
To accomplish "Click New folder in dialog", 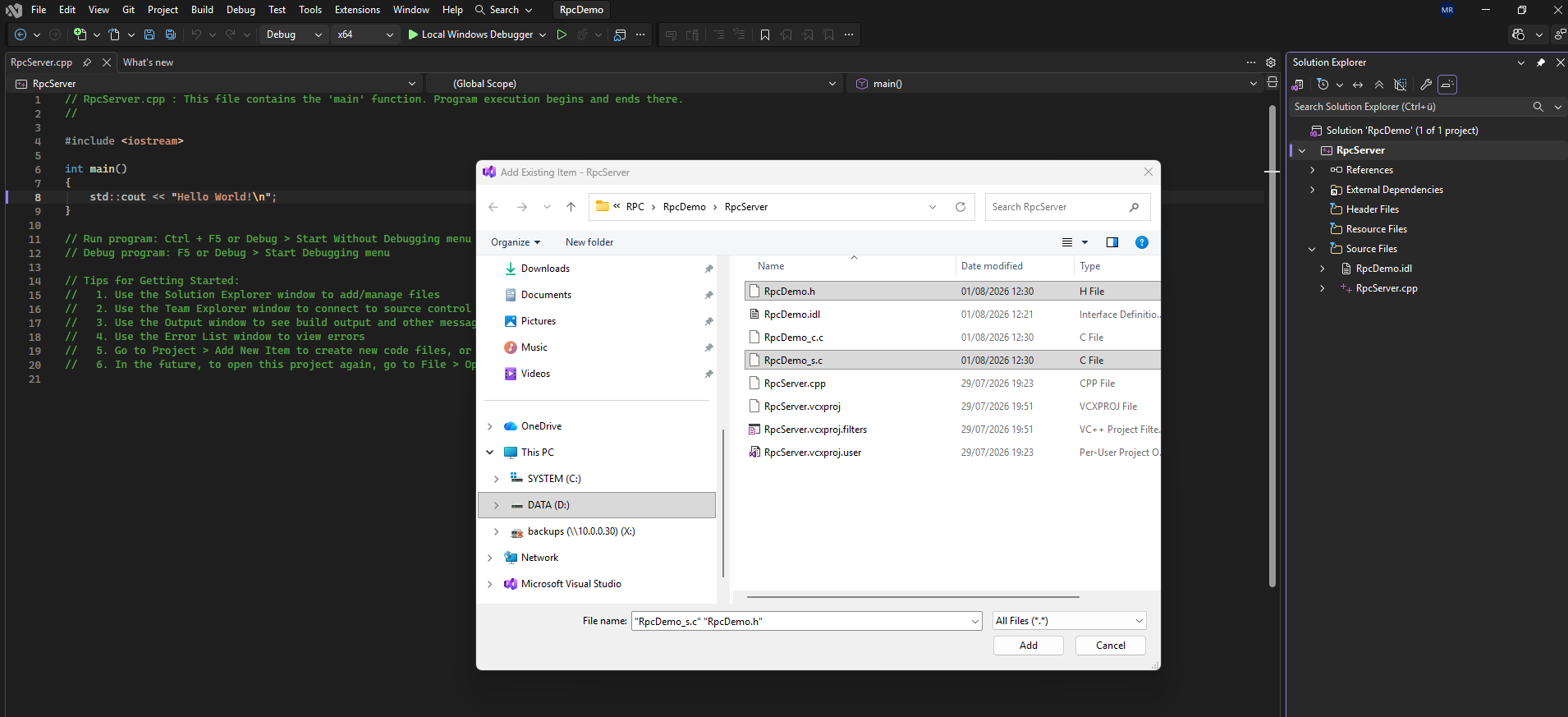I will pos(589,242).
